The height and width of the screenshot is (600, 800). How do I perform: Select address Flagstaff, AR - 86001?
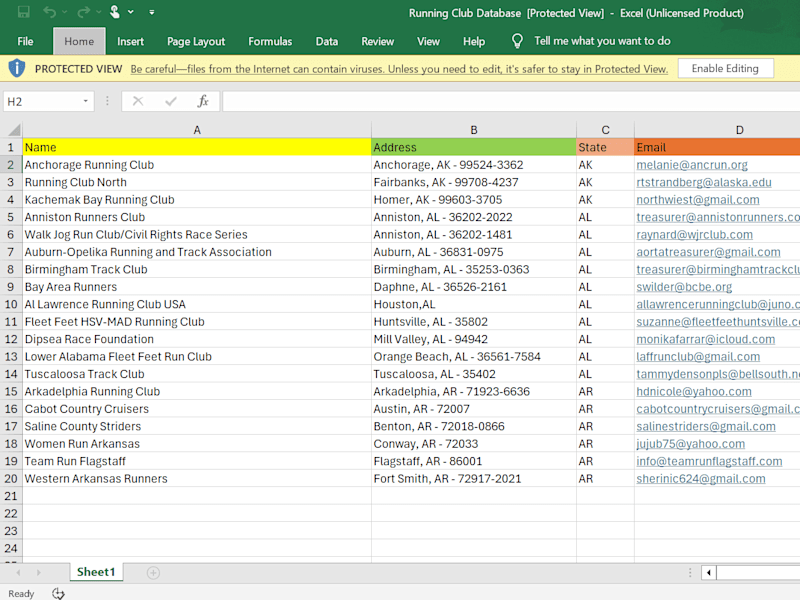(474, 461)
